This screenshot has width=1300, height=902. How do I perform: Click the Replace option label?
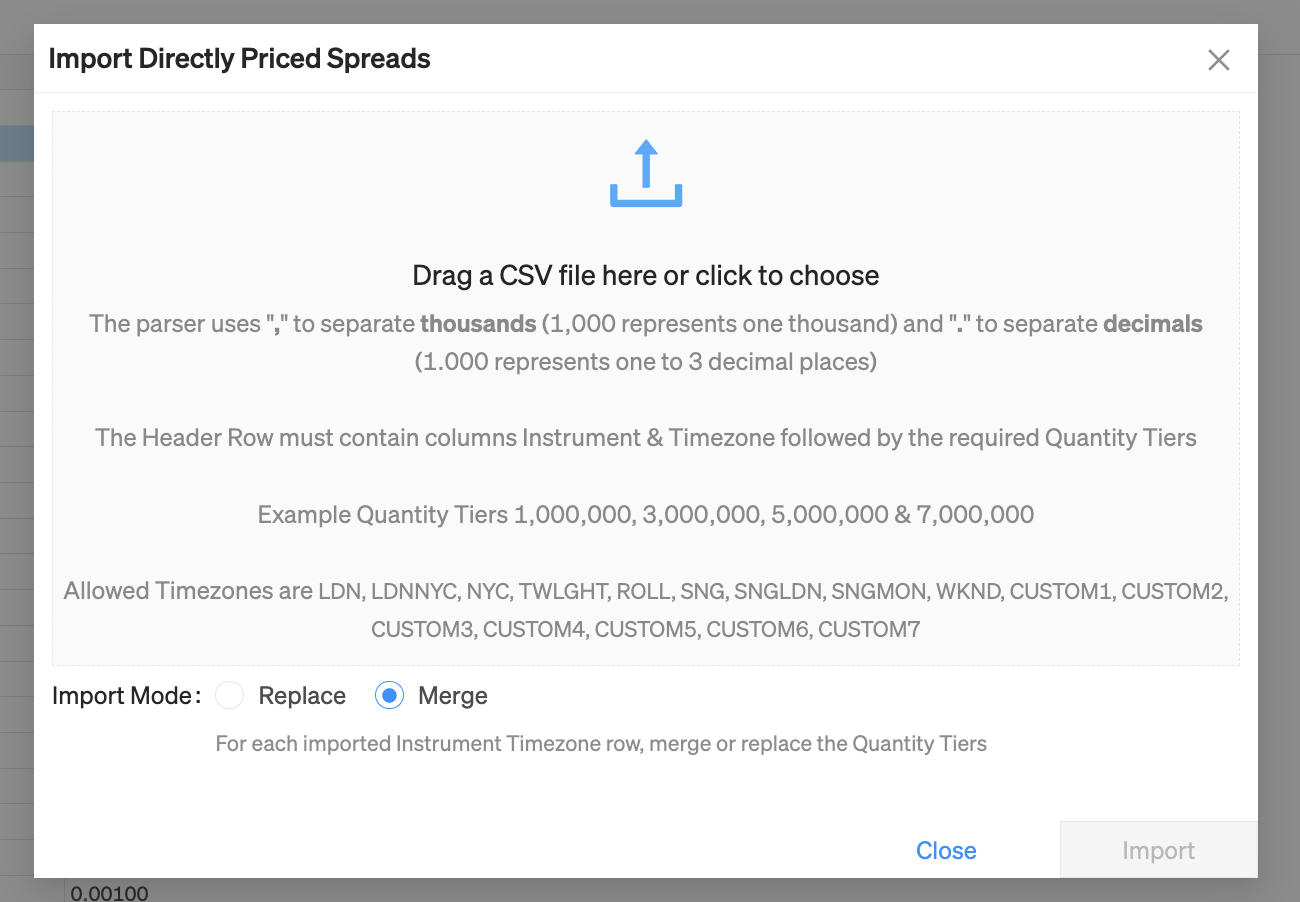302,696
